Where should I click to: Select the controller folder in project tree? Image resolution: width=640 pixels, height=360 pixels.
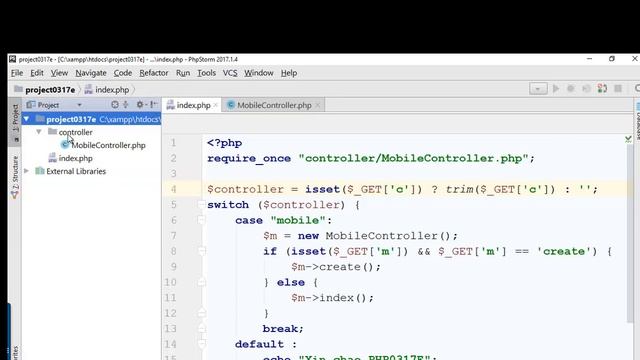75,132
